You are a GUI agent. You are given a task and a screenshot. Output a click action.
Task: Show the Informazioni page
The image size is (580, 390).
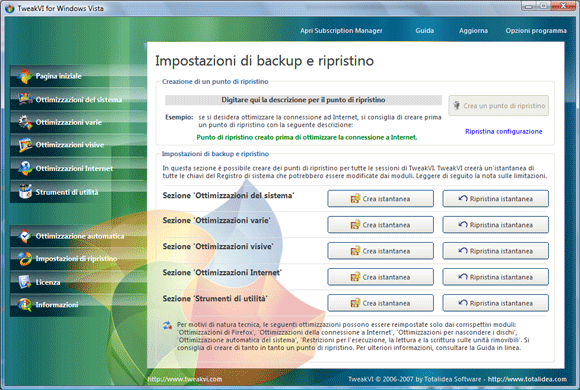coord(78,305)
